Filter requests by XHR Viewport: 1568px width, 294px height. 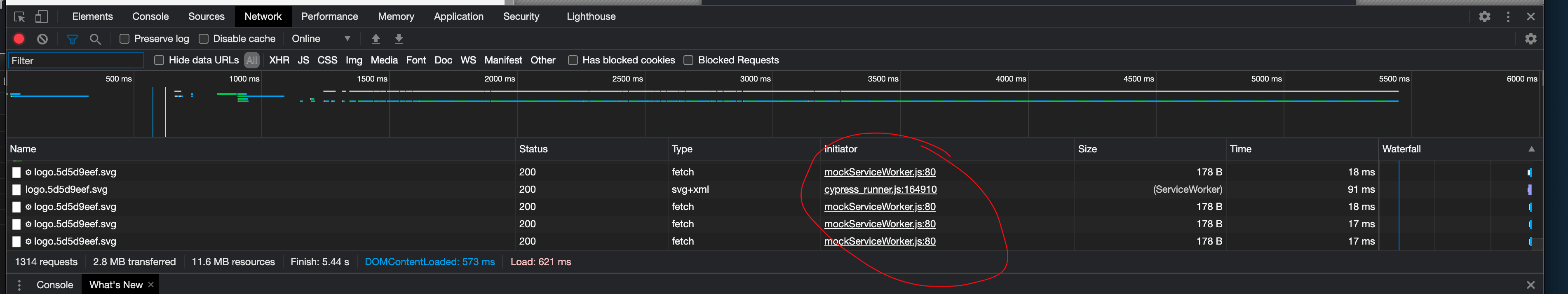[279, 60]
